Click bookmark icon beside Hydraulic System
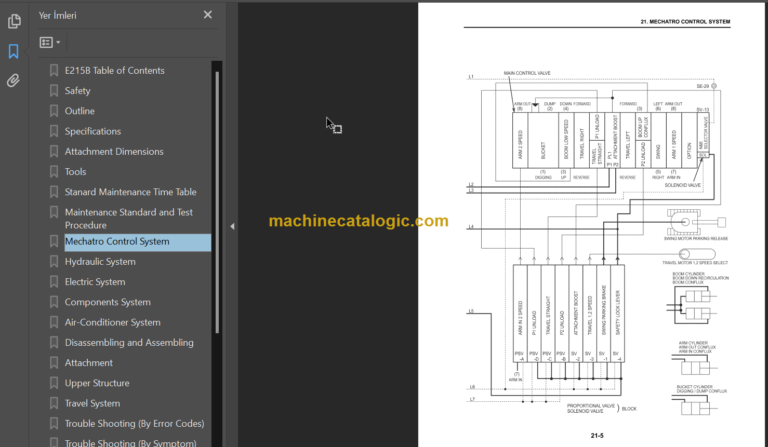 click(54, 262)
